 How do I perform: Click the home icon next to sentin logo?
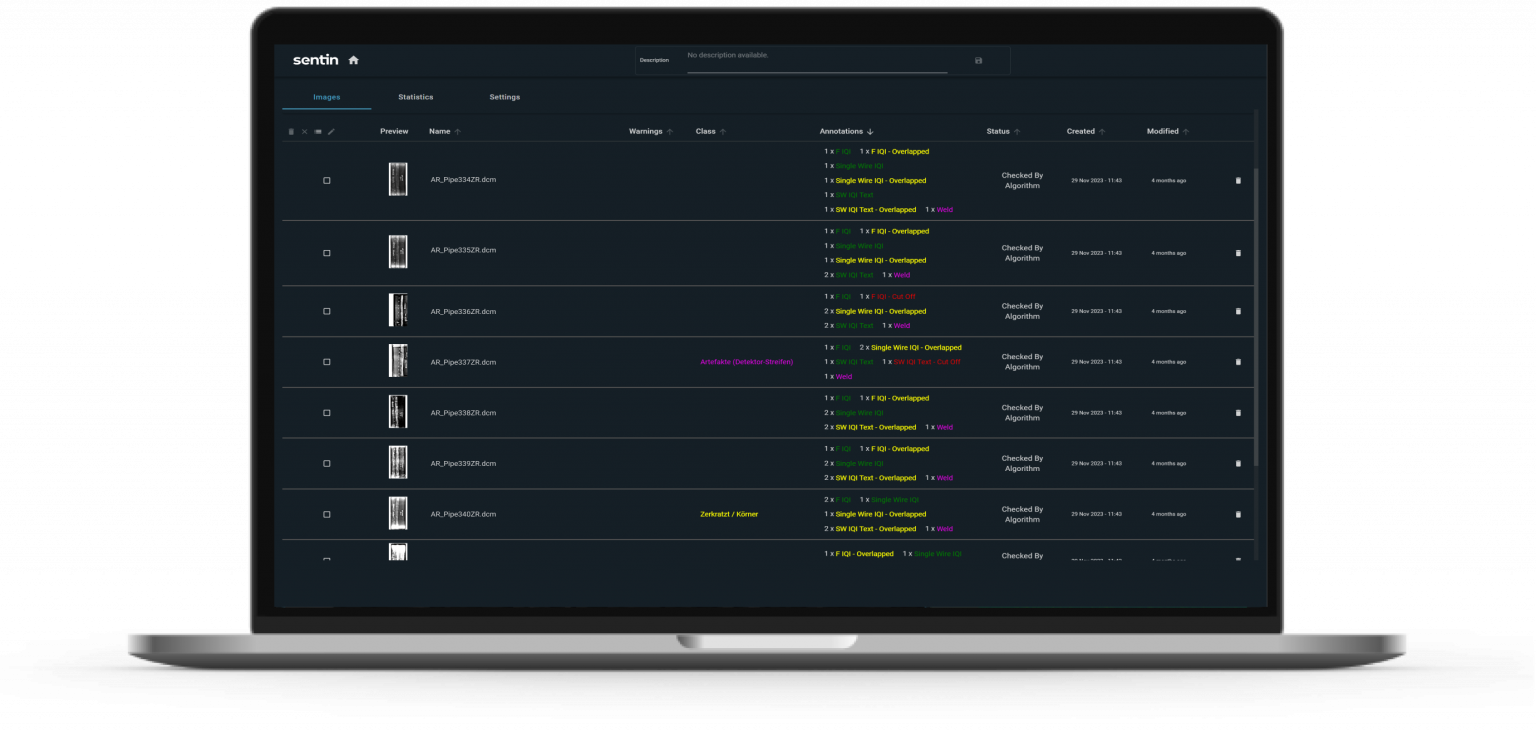tap(353, 60)
